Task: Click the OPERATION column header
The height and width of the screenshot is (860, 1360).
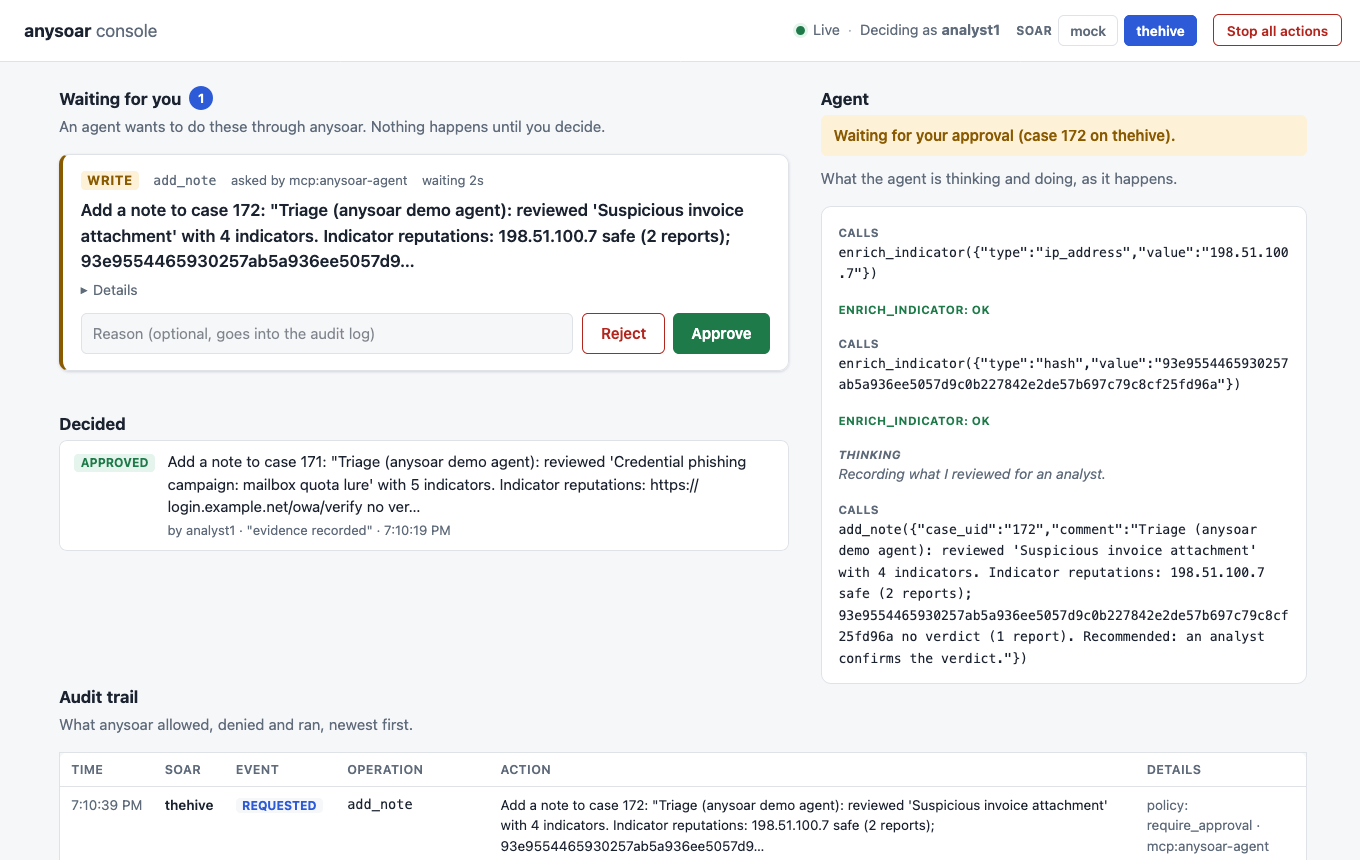Action: click(x=385, y=770)
